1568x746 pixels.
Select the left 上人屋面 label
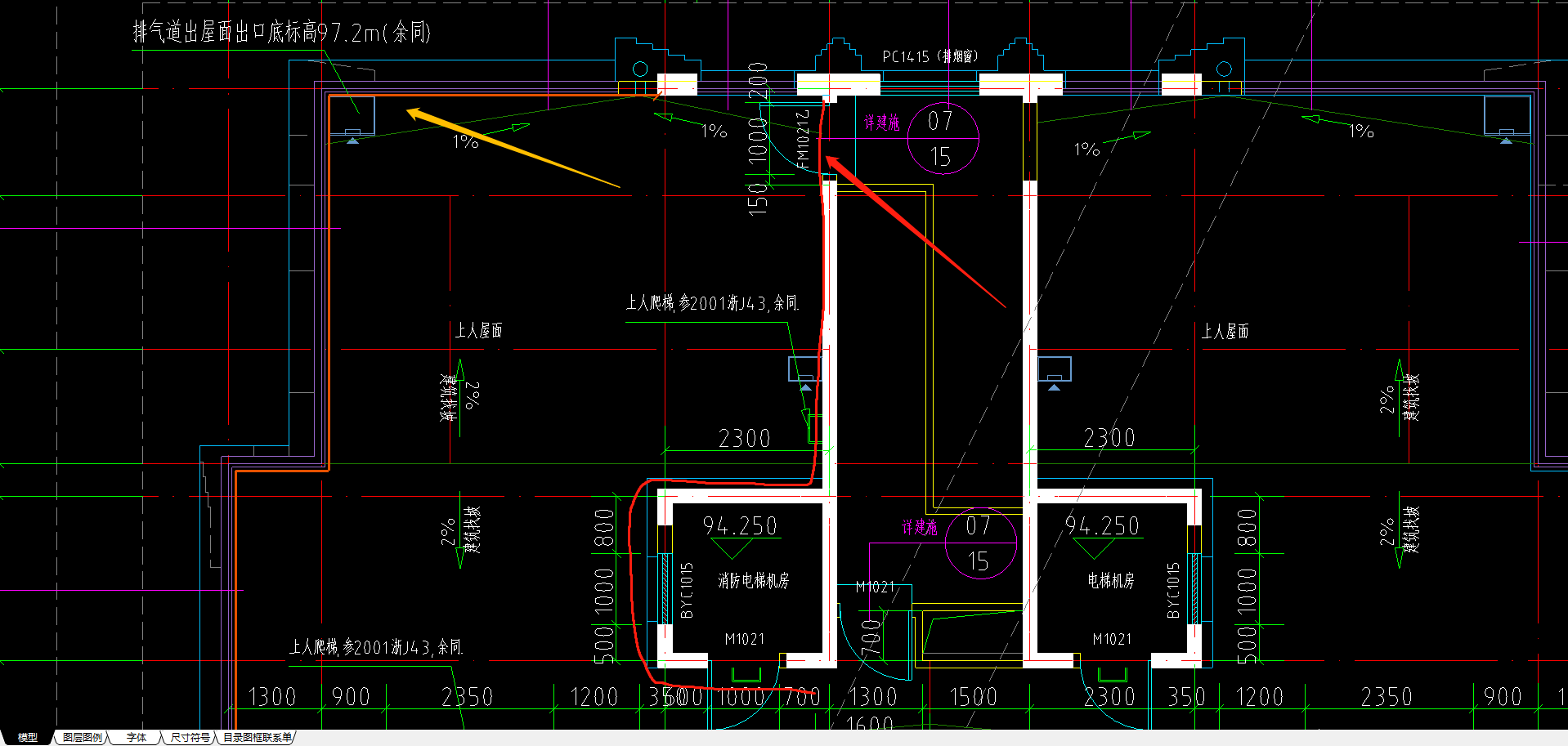click(x=478, y=330)
